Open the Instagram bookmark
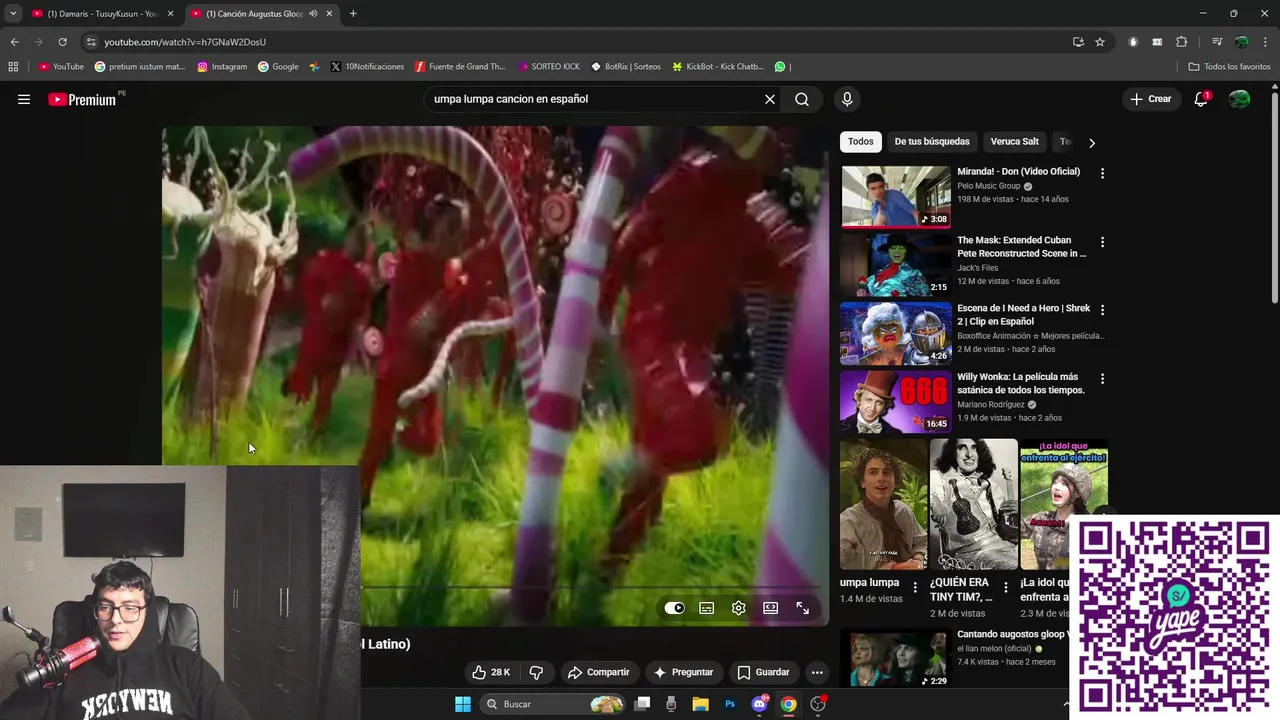This screenshot has height=720, width=1280. [222, 67]
